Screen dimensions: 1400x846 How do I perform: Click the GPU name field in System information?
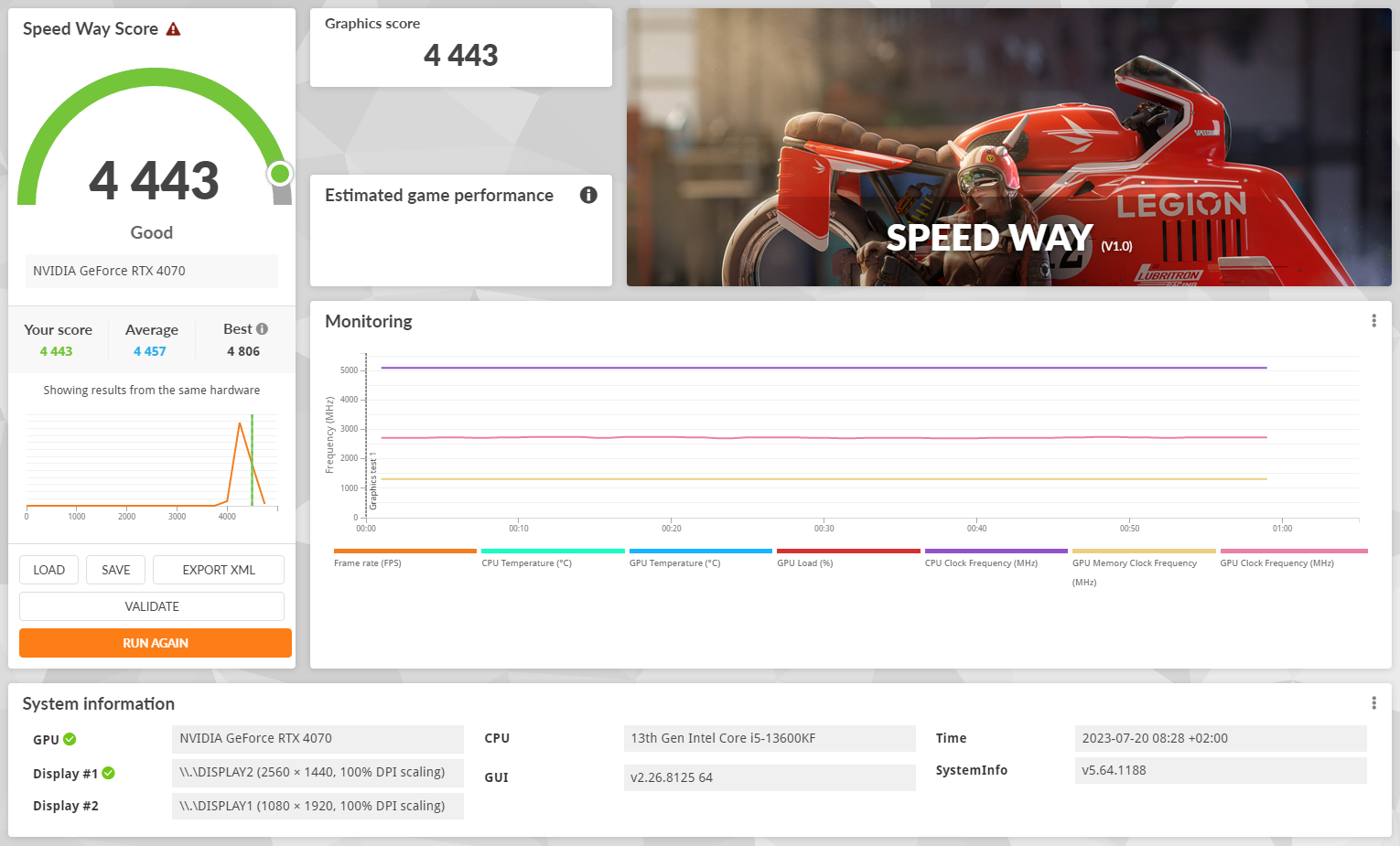coord(318,739)
